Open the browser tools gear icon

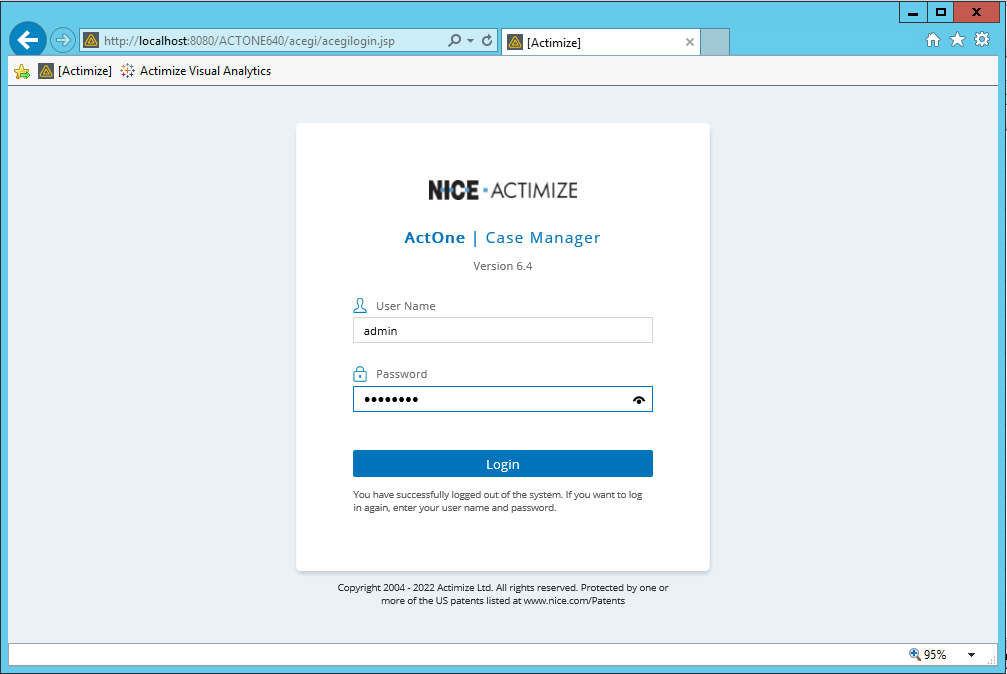[982, 40]
